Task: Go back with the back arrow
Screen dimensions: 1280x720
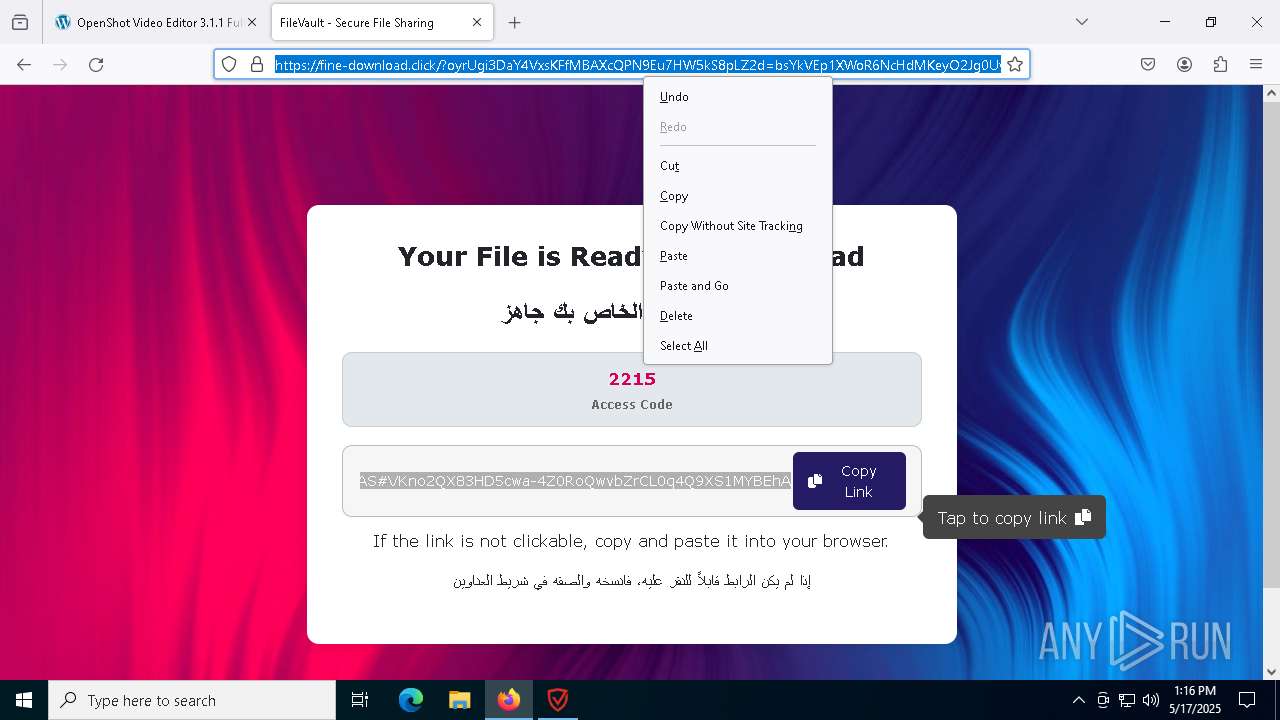Action: click(24, 64)
